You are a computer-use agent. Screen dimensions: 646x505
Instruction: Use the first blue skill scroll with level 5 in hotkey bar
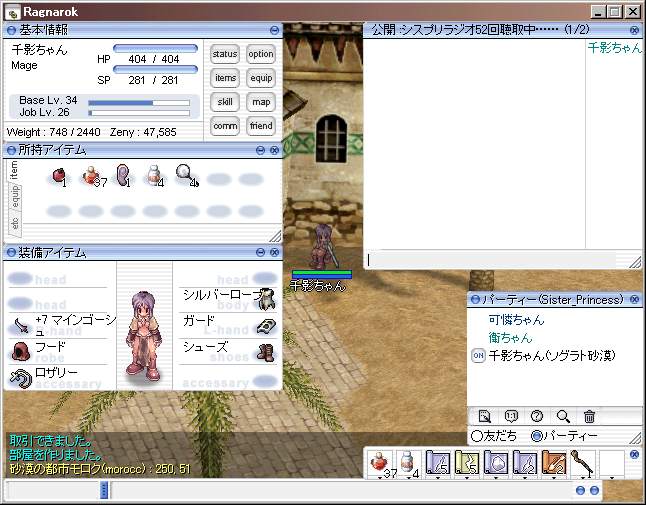point(438,463)
